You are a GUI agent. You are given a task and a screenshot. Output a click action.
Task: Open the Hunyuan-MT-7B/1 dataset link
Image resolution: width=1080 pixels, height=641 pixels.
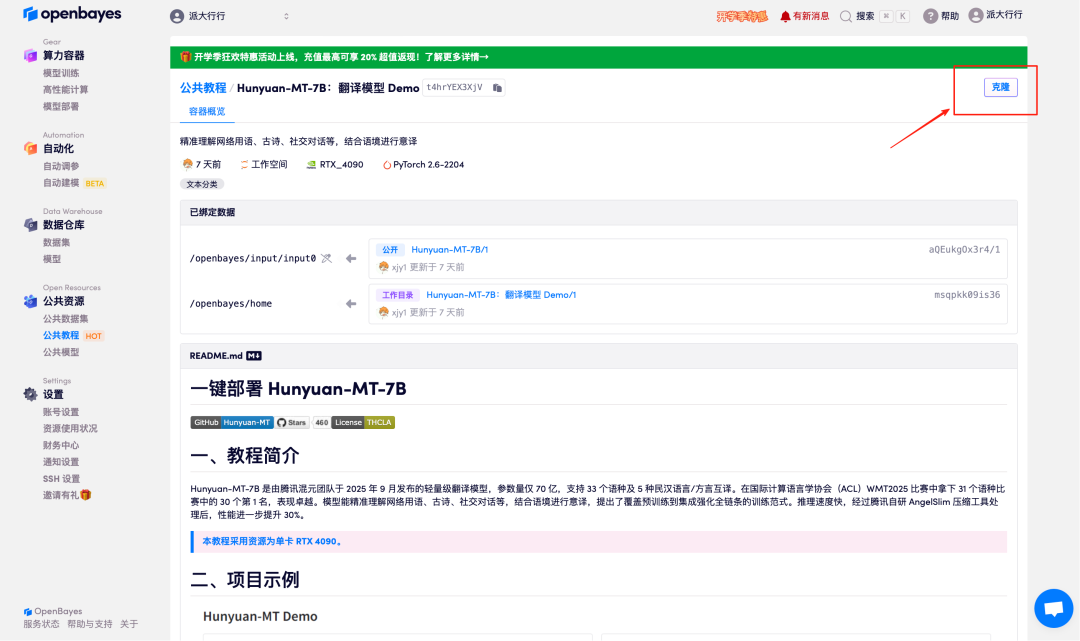point(449,249)
